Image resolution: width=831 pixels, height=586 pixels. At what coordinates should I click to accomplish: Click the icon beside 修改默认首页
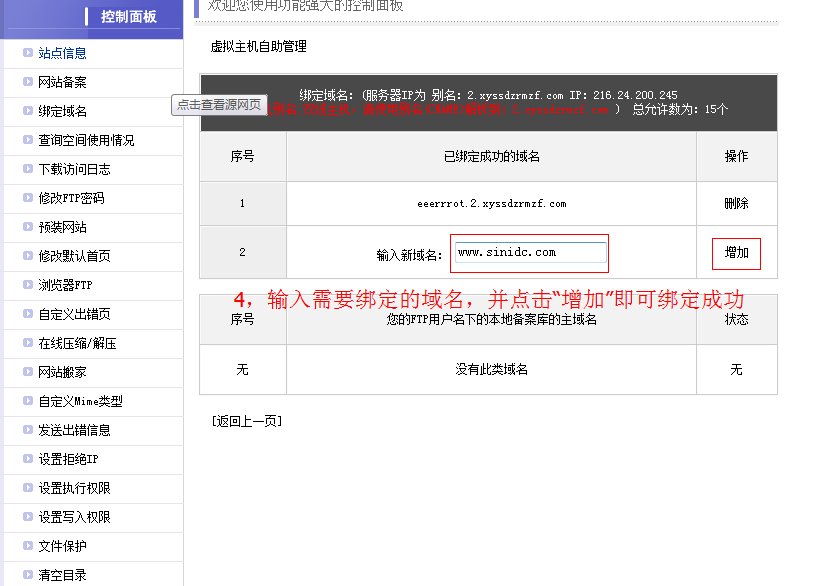click(26, 256)
